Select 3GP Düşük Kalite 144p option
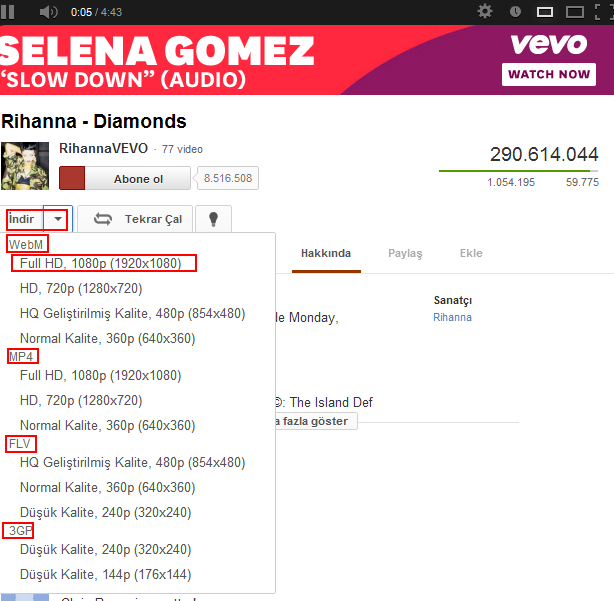The image size is (614, 601). [106, 574]
